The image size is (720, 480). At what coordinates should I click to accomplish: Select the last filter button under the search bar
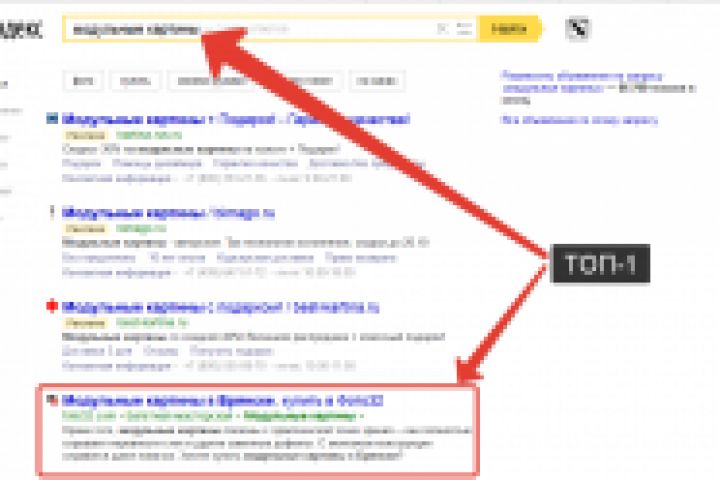pos(377,81)
